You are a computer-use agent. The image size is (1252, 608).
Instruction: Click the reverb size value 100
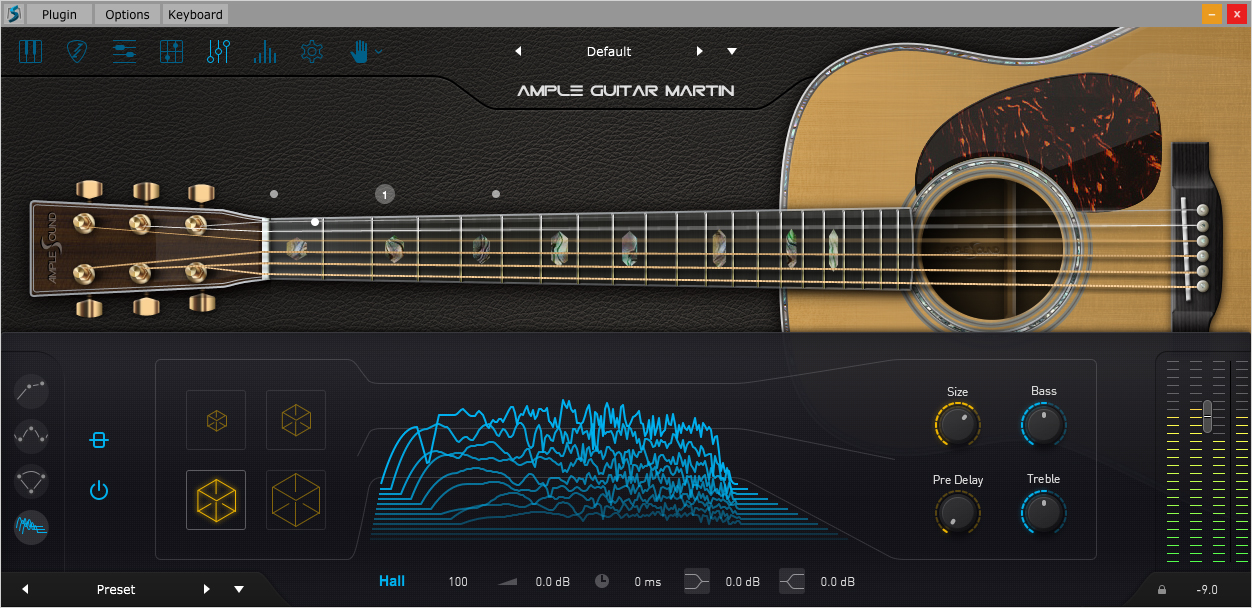[x=458, y=582]
